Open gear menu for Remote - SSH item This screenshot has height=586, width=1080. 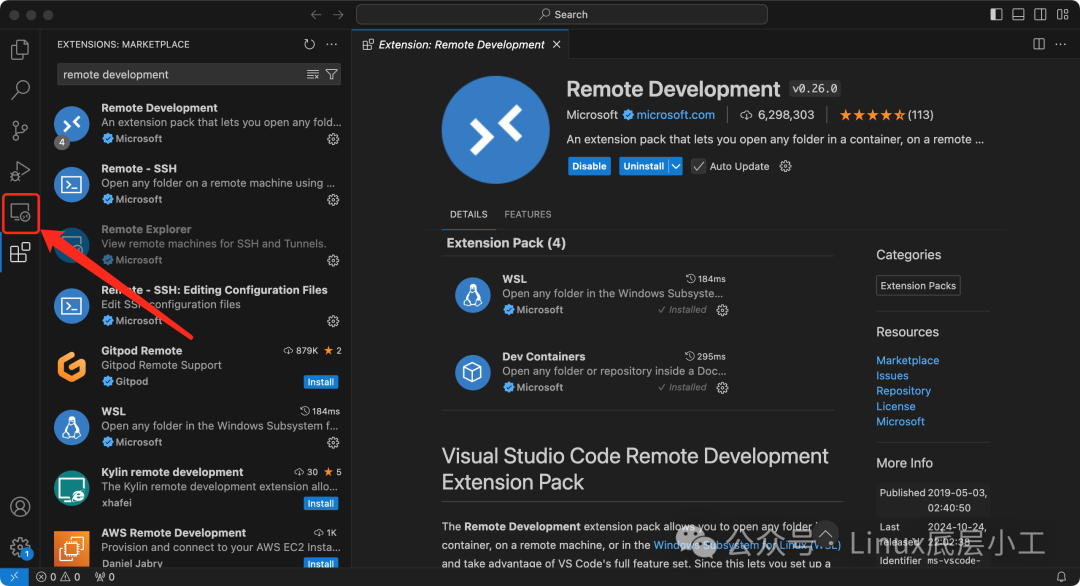click(333, 200)
